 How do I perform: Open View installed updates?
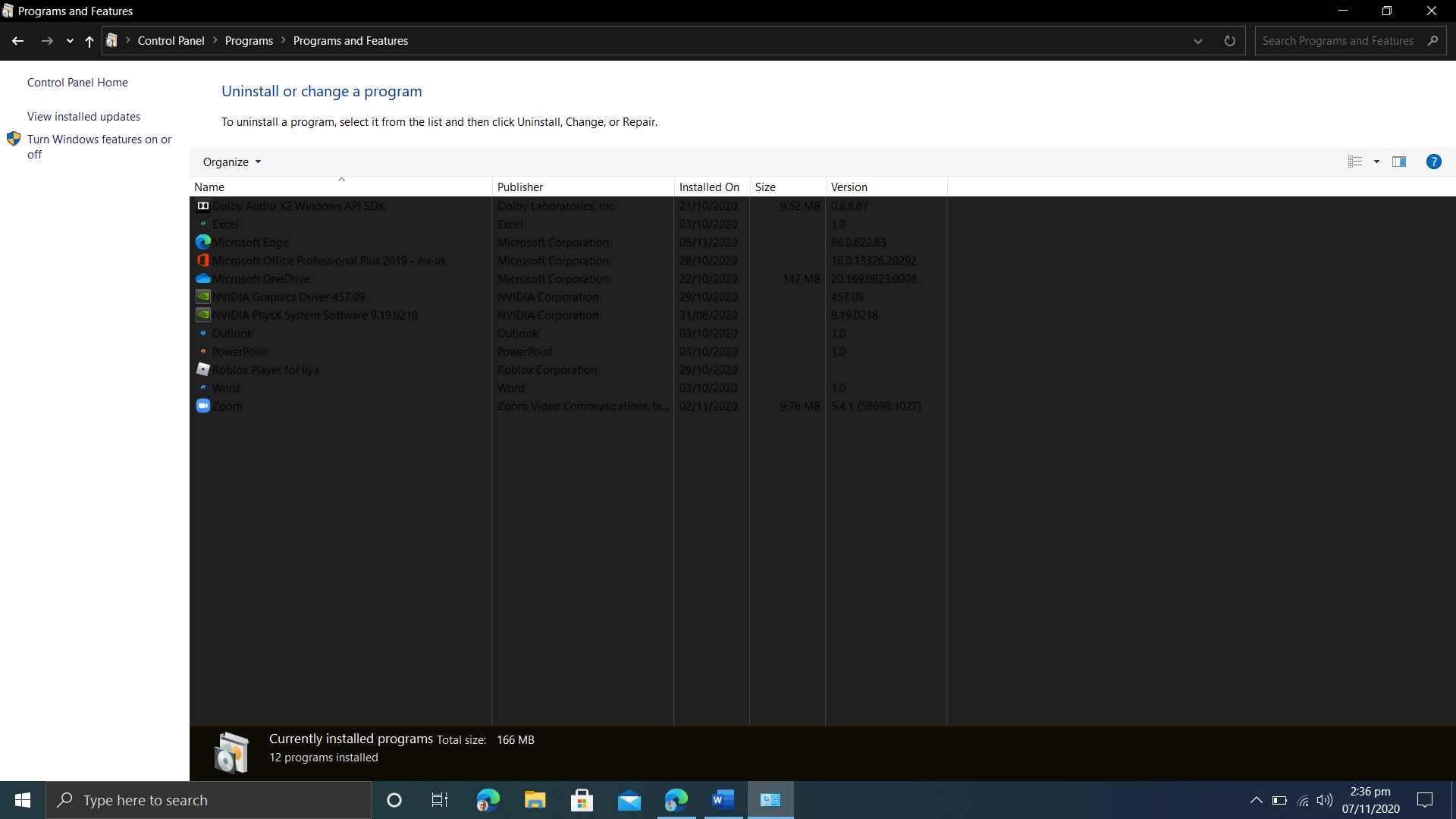click(x=83, y=116)
